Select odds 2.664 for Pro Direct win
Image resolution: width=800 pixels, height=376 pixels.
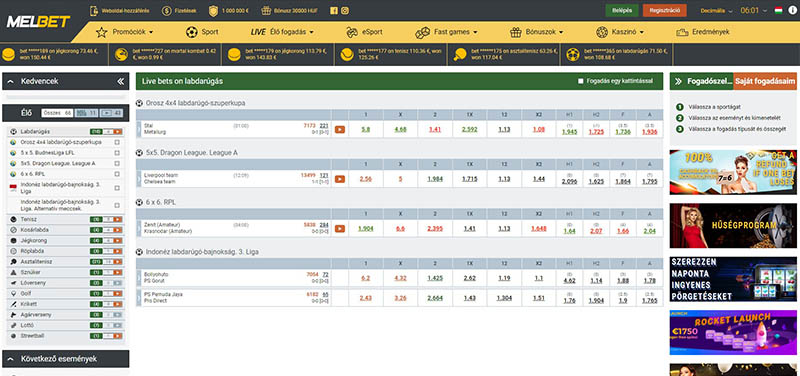click(435, 298)
